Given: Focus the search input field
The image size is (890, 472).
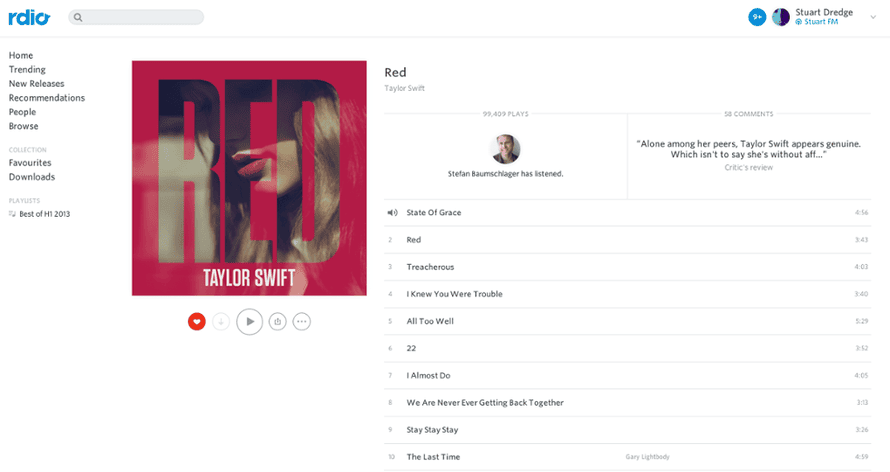Looking at the screenshot, I should [x=136, y=18].
